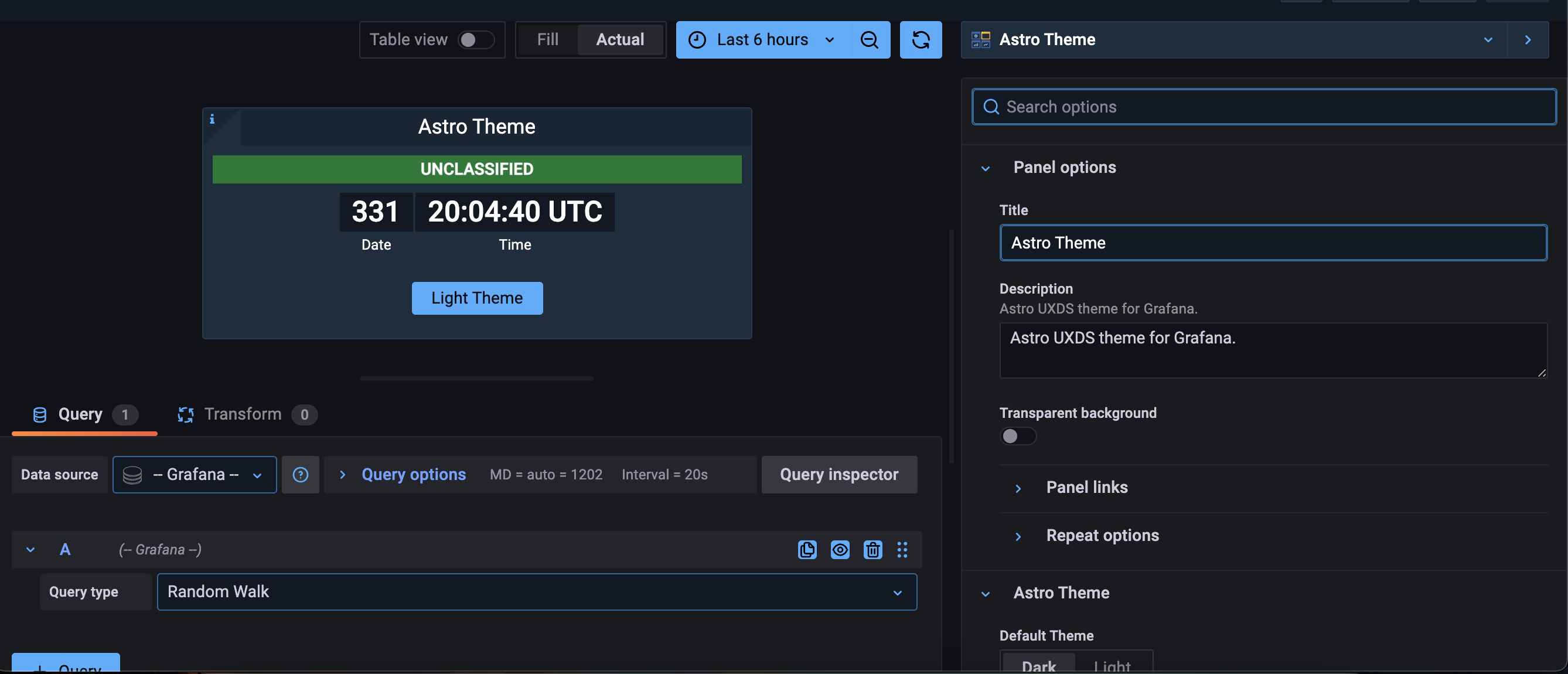This screenshot has width=1568, height=674.
Task: Duplicate query A with the copy icon
Action: click(807, 549)
